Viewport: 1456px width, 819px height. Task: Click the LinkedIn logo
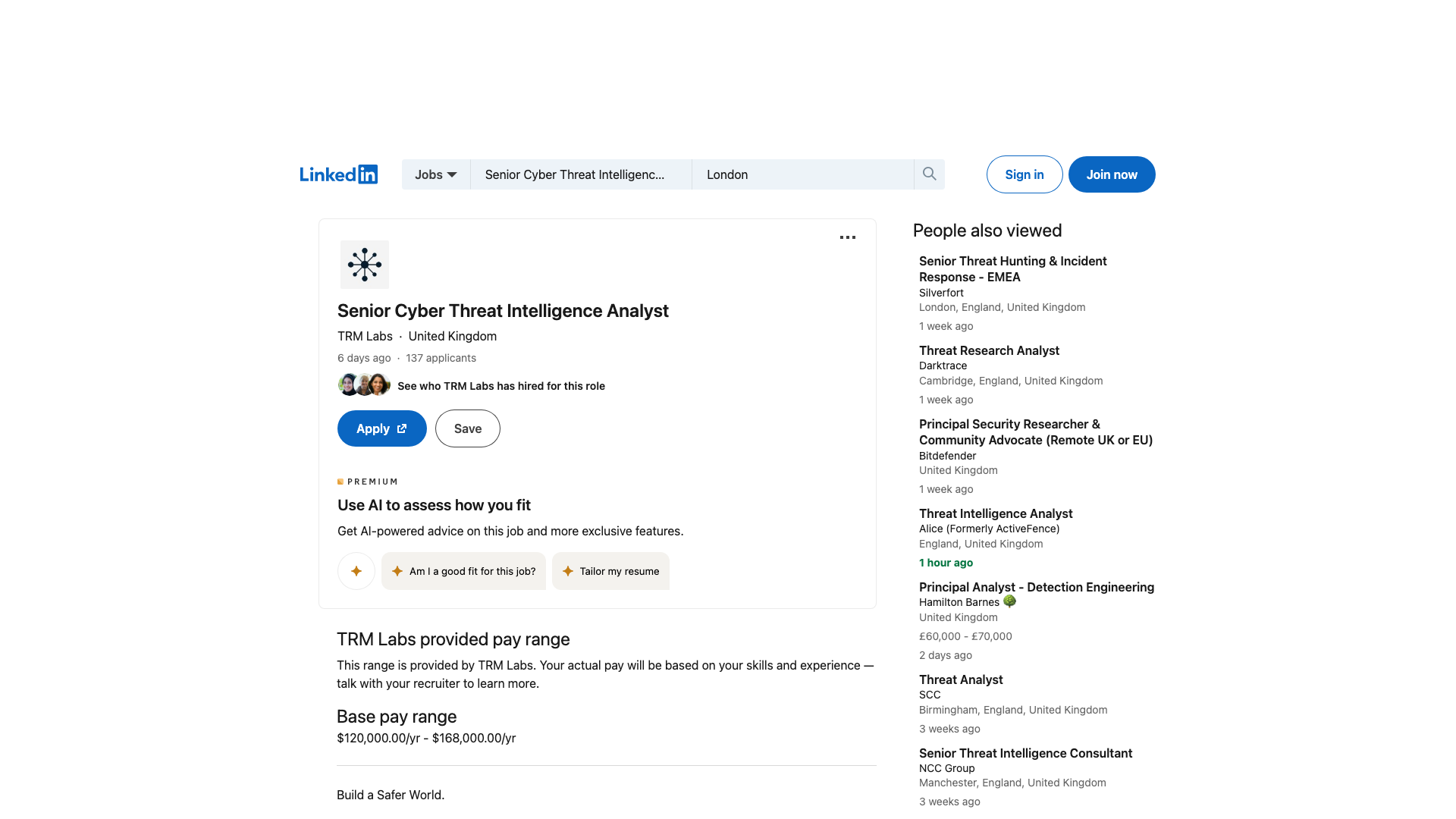click(x=338, y=174)
